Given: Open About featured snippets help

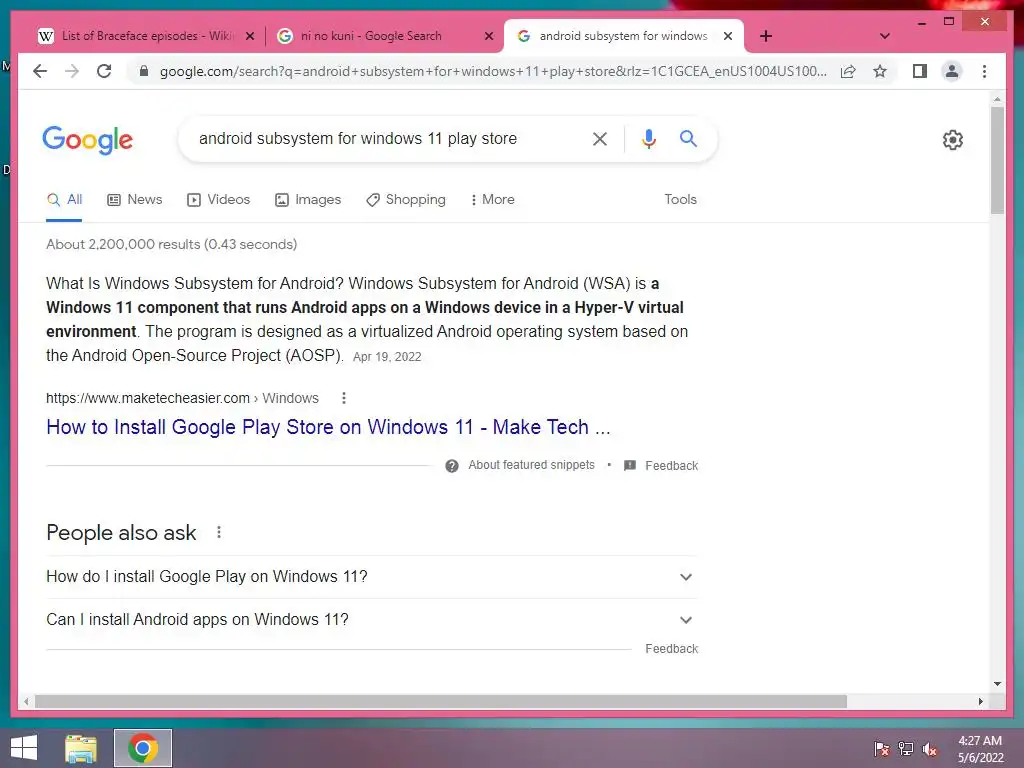Looking at the screenshot, I should click(x=451, y=466).
